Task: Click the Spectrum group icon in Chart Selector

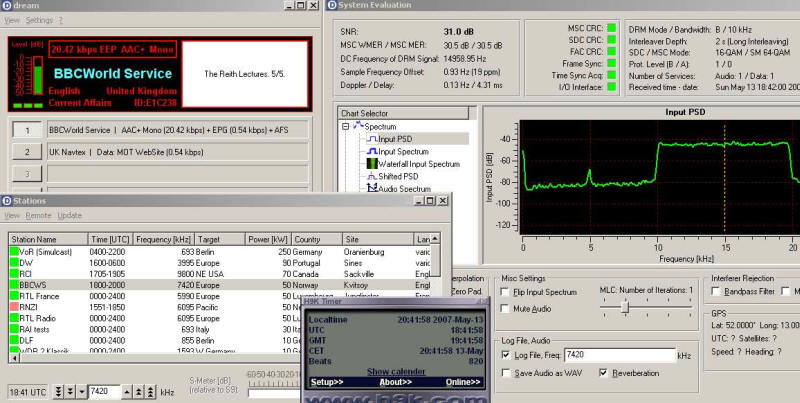Action: pos(358,126)
